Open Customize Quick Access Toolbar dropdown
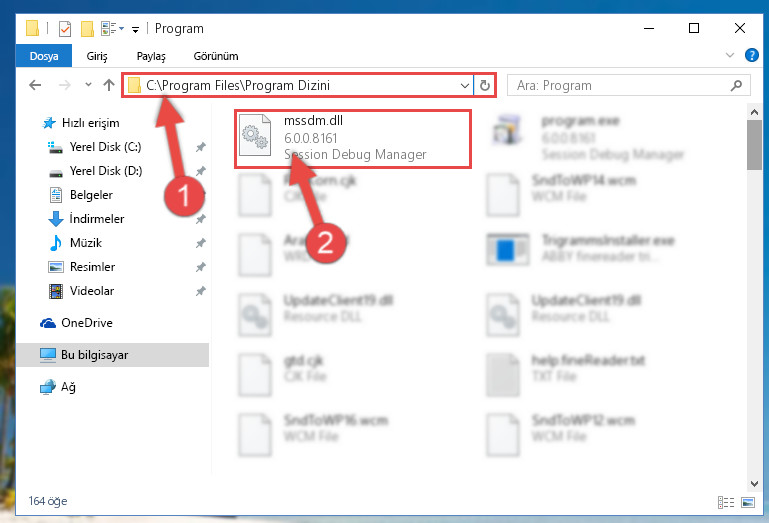 click(135, 30)
